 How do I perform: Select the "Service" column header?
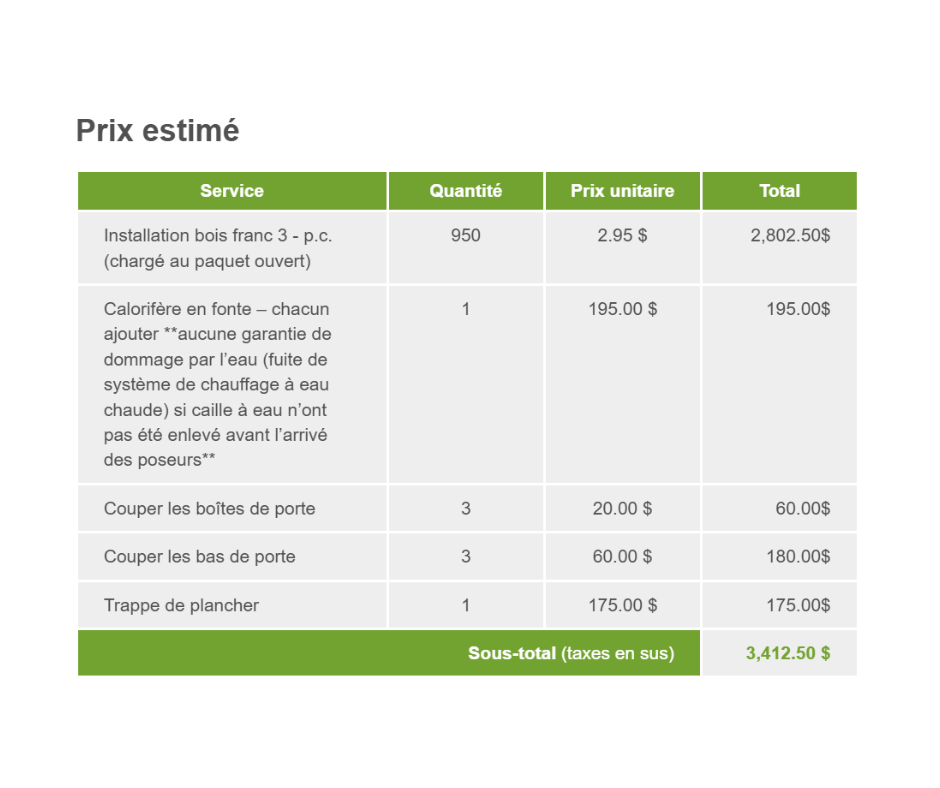point(232,191)
